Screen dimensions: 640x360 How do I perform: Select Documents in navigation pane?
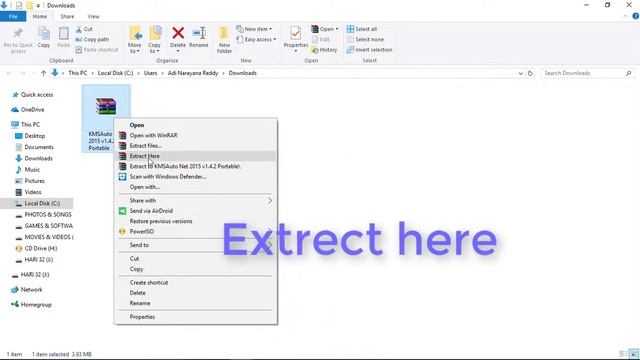pos(34,147)
